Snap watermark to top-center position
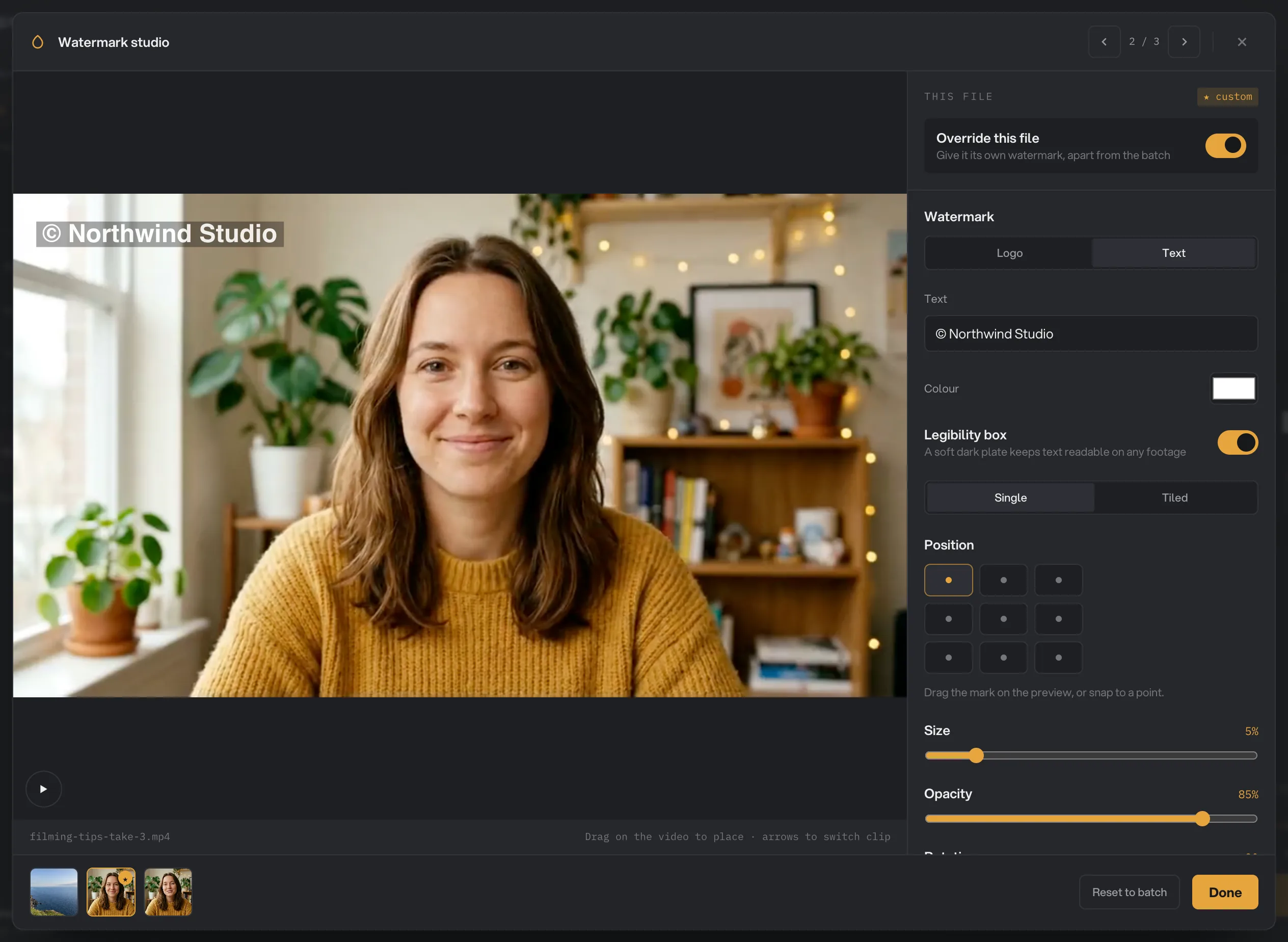Image resolution: width=1288 pixels, height=942 pixels. 1003,580
